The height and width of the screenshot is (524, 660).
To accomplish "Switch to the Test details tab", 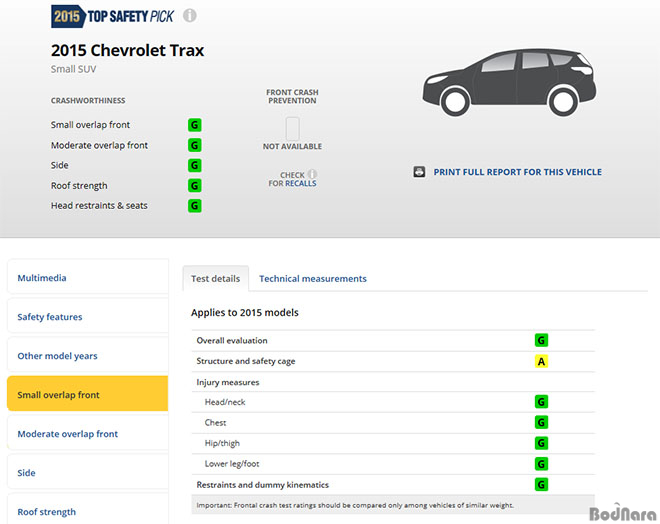I will point(216,279).
